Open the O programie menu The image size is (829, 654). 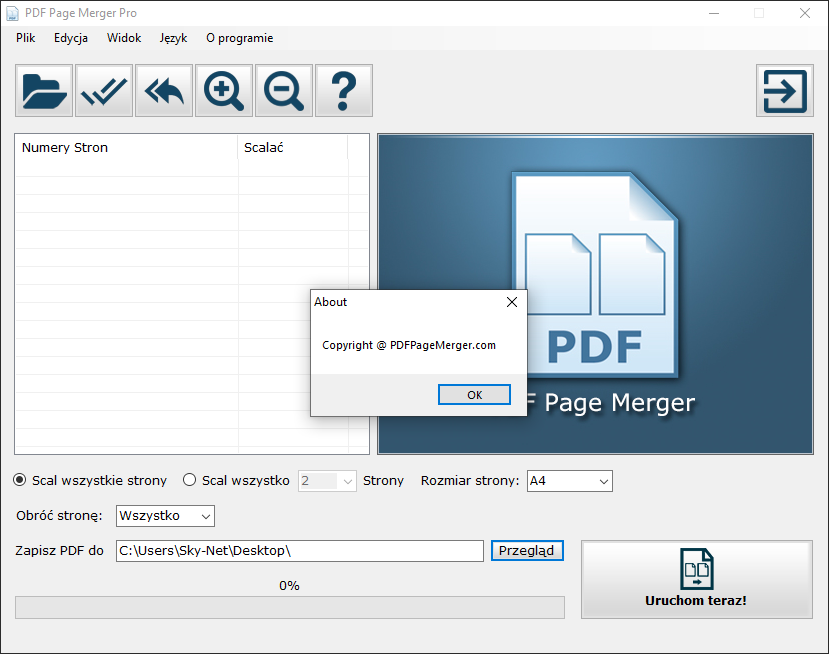[x=240, y=38]
